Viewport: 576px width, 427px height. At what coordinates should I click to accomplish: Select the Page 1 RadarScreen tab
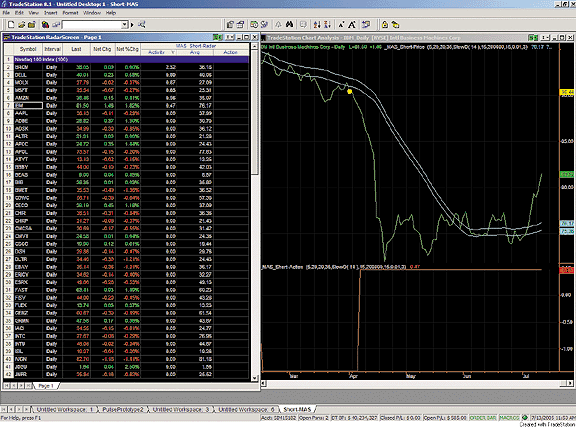coord(46,386)
